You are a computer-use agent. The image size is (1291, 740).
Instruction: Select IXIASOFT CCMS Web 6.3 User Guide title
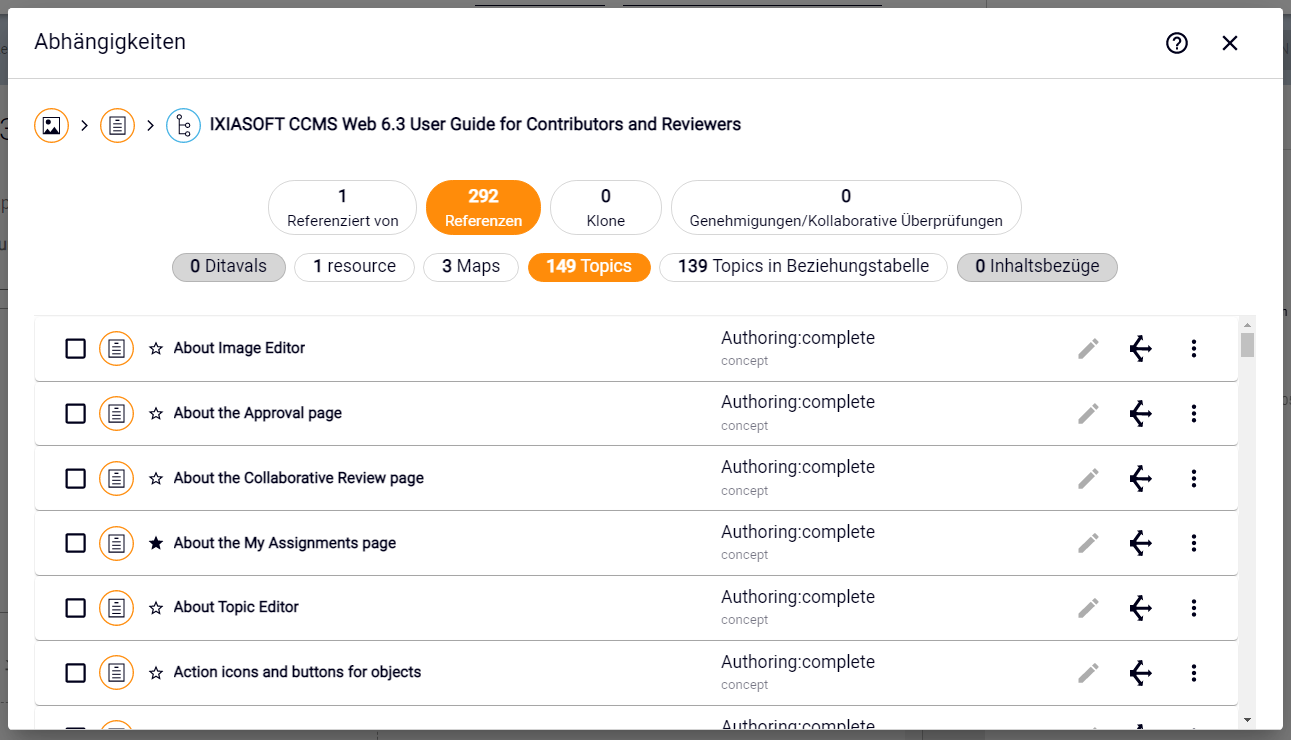(475, 125)
